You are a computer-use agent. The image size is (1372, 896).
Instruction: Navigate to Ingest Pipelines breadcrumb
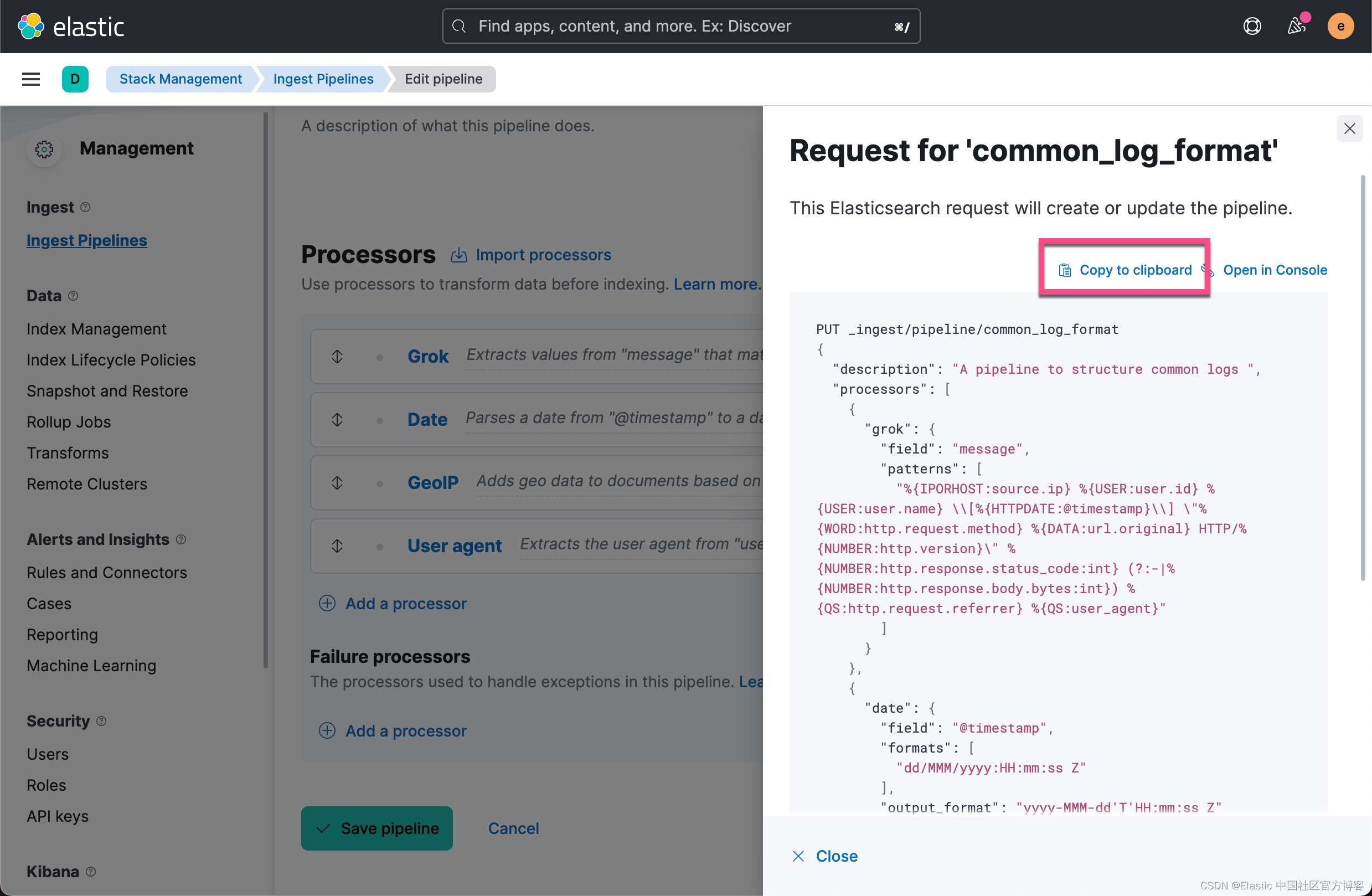coord(323,79)
